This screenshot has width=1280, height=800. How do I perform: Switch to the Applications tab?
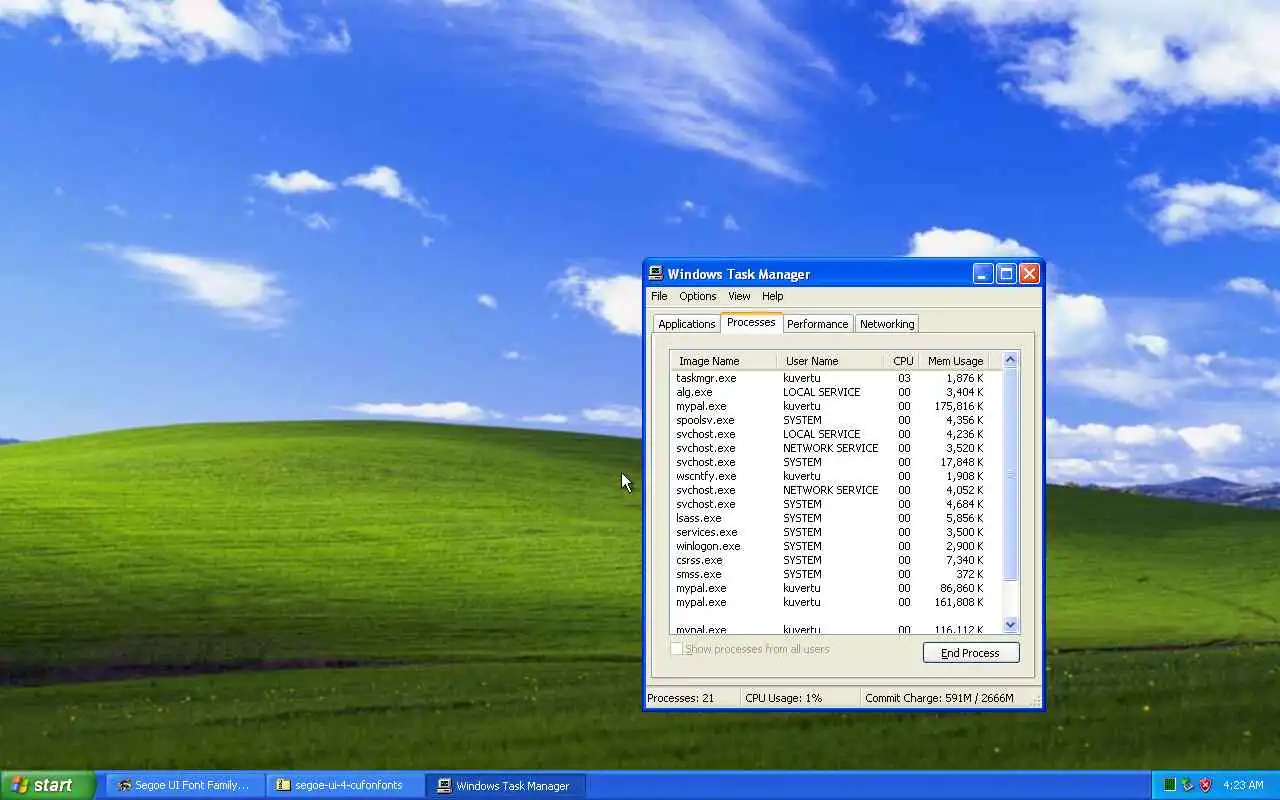click(x=686, y=324)
